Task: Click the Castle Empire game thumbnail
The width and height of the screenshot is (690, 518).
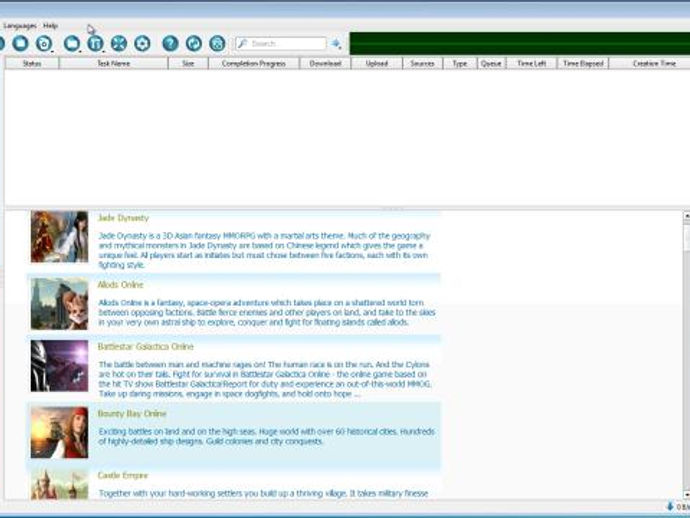Action: [x=59, y=484]
